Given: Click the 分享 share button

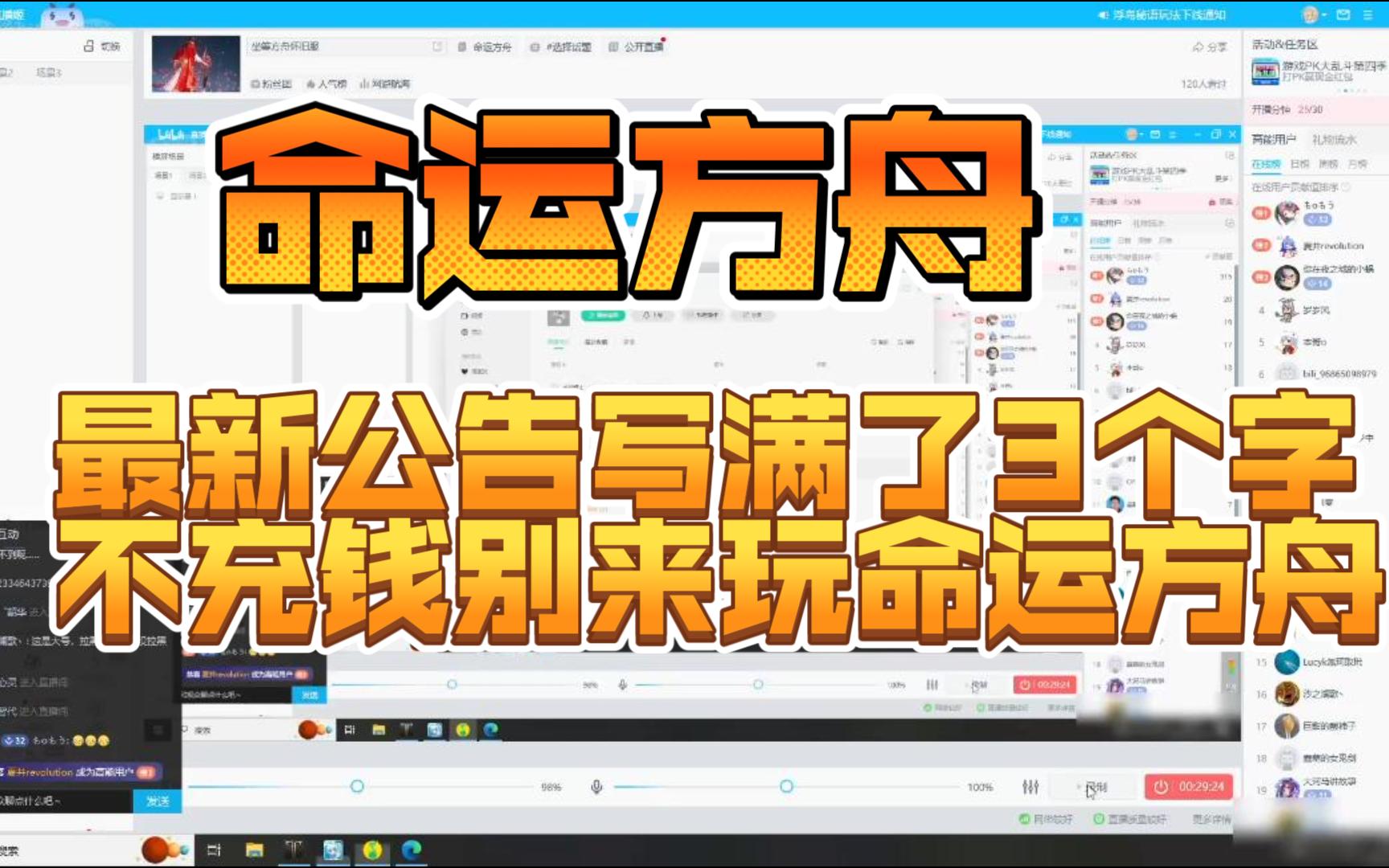Looking at the screenshot, I should pyautogui.click(x=1210, y=47).
